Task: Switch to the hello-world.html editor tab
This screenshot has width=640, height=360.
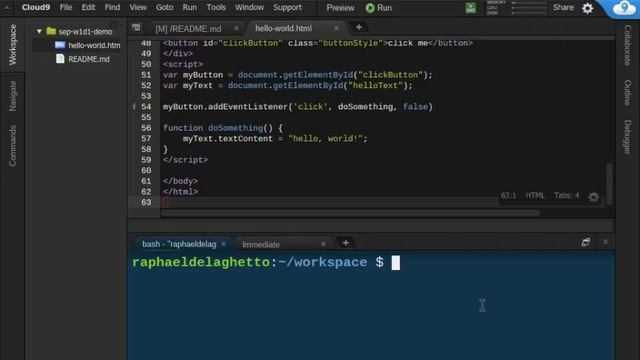Action: (284, 28)
